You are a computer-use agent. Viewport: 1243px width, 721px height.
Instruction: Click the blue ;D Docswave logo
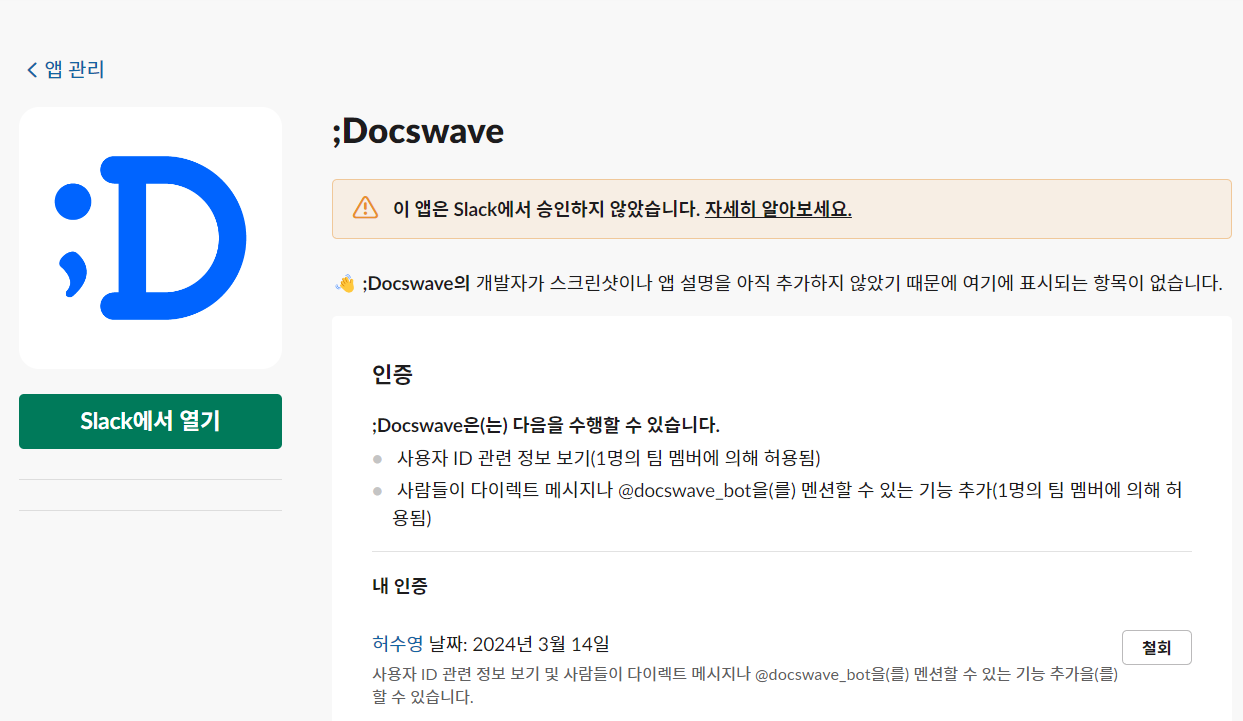click(150, 238)
